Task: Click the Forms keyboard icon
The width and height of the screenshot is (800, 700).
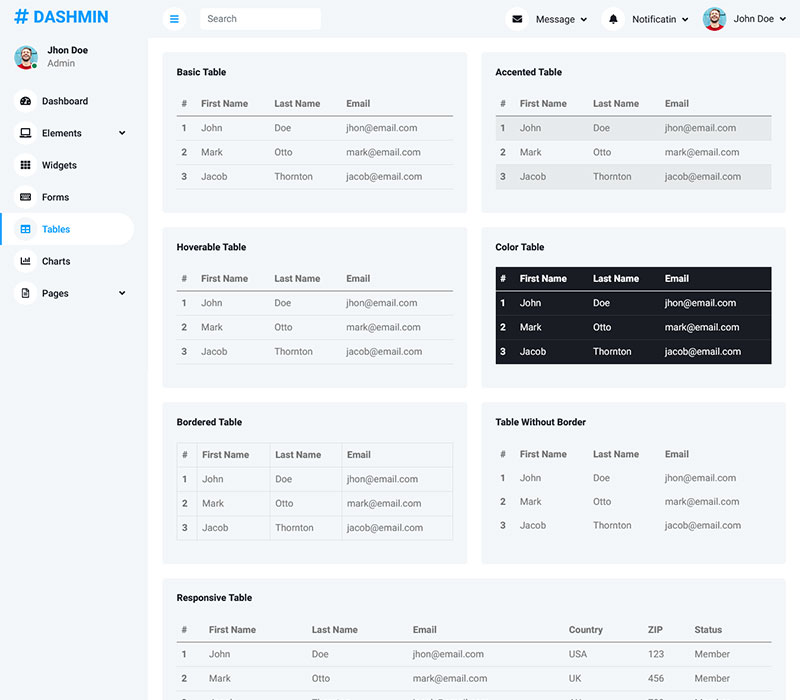Action: click(26, 197)
